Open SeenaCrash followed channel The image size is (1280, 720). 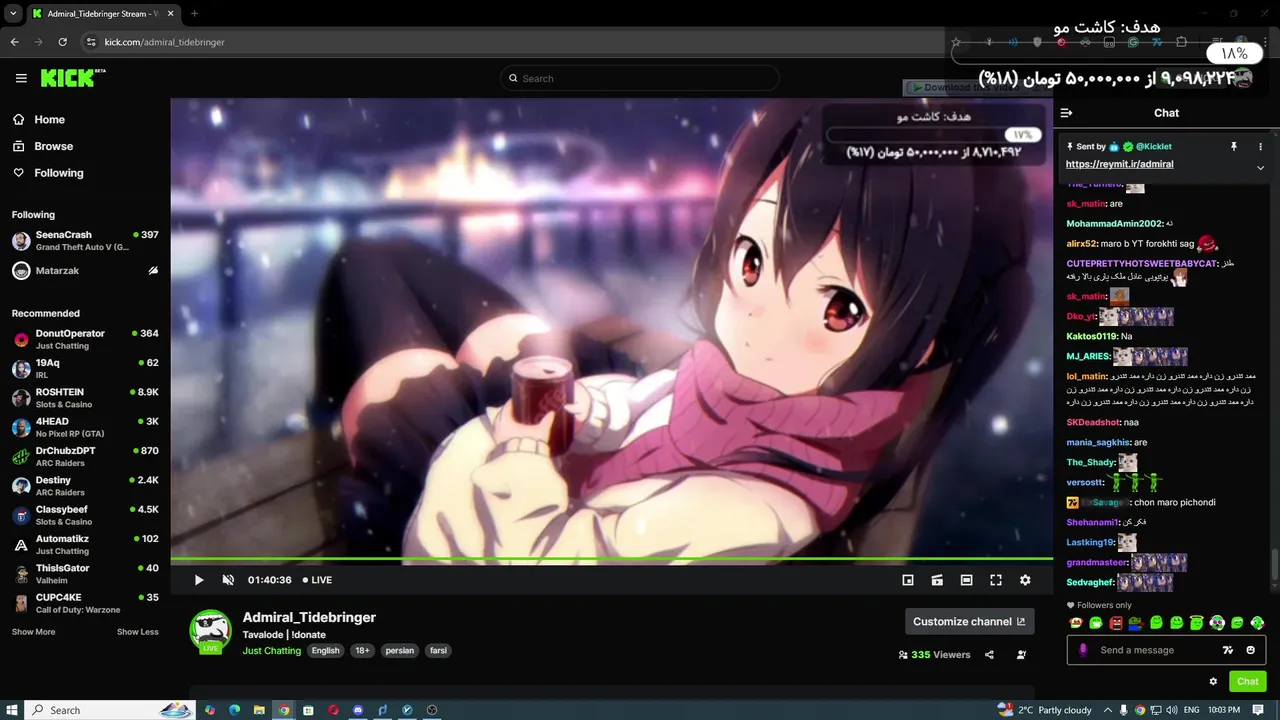85,241
